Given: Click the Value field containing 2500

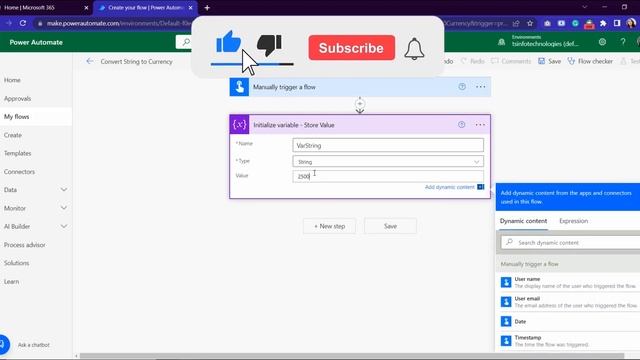Looking at the screenshot, I should [388, 176].
